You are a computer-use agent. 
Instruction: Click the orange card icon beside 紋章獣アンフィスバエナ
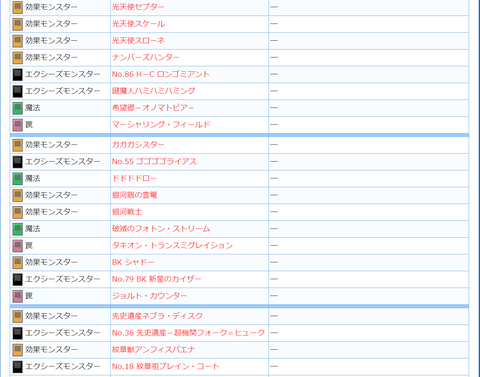point(17,350)
